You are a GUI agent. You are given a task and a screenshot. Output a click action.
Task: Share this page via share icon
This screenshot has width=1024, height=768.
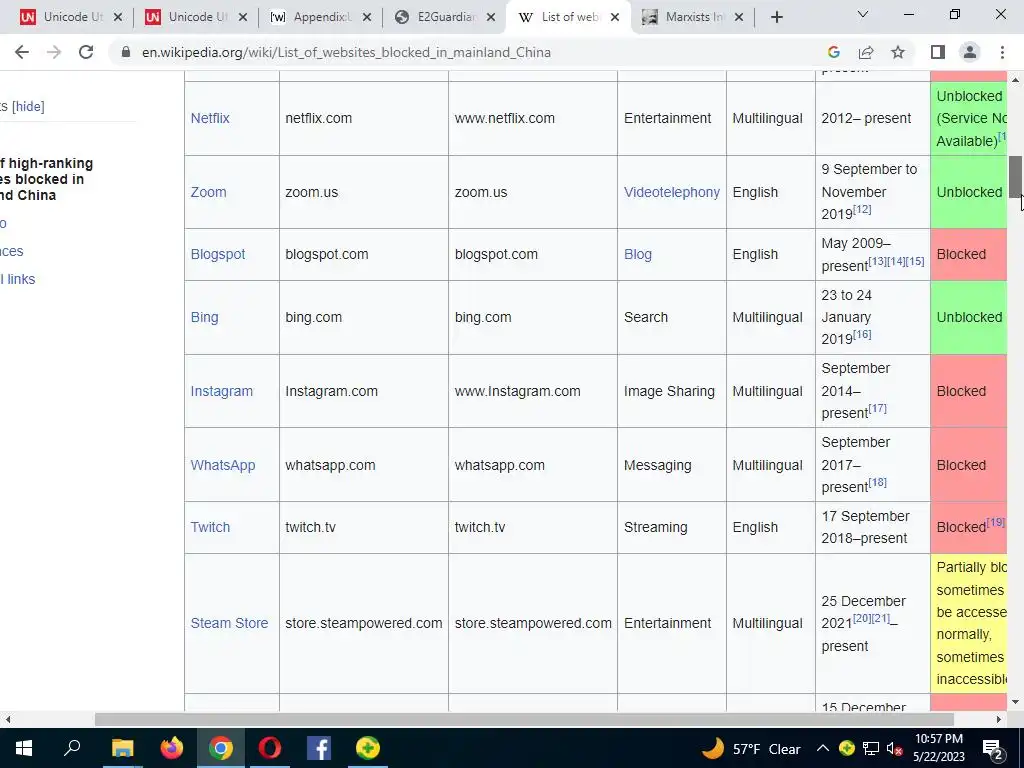tap(866, 52)
